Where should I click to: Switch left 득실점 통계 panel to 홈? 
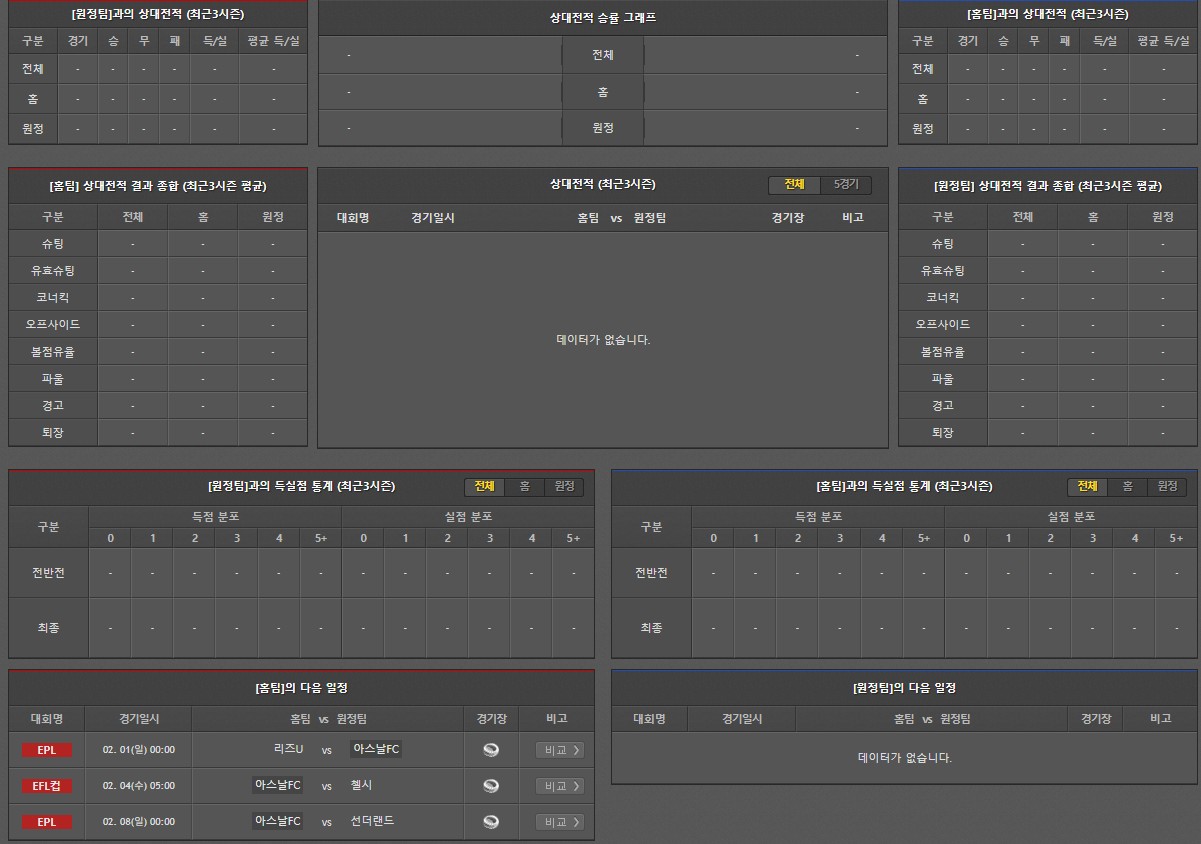point(524,486)
